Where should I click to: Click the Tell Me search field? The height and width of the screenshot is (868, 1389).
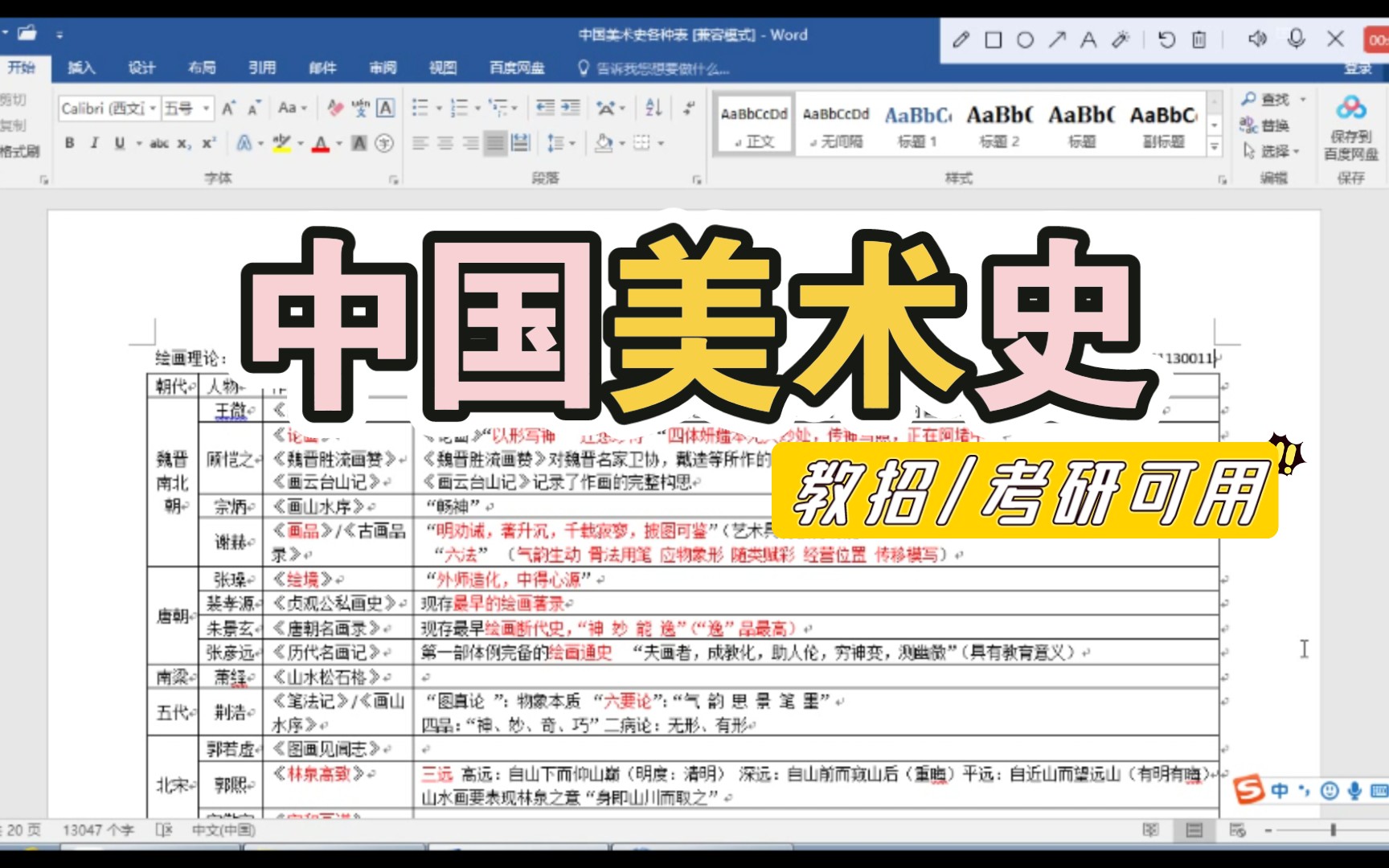click(654, 68)
